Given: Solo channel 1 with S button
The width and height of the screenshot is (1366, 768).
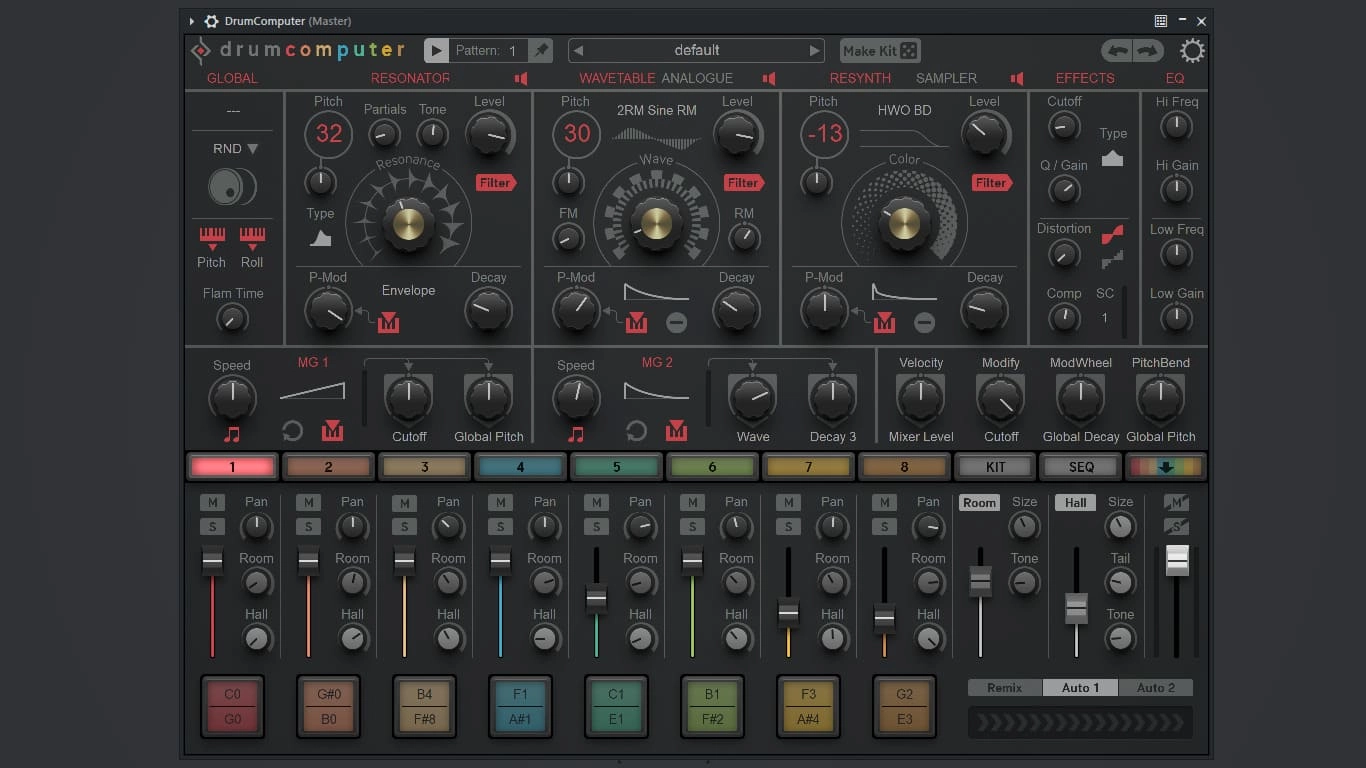Looking at the screenshot, I should coord(212,527).
